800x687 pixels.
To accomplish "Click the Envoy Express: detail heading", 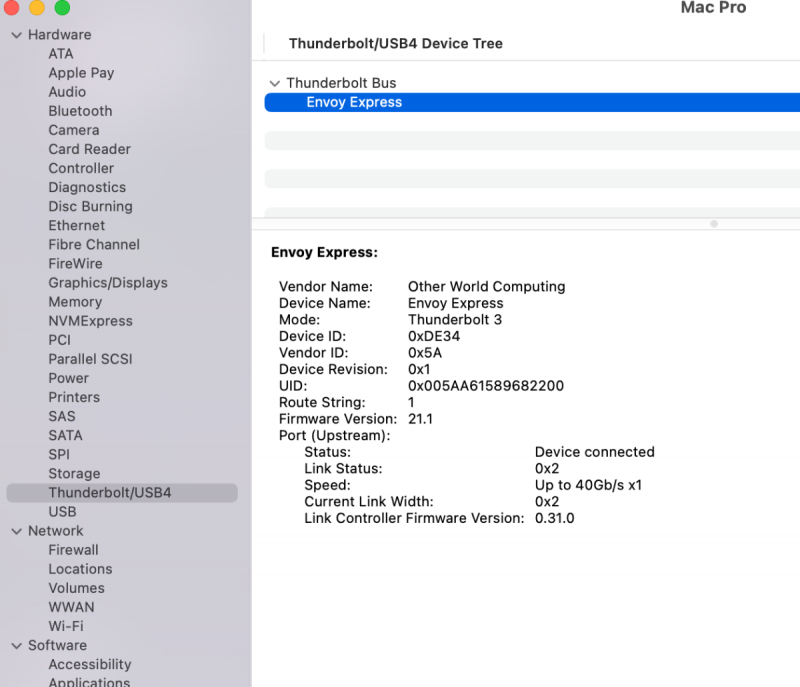I will pyautogui.click(x=324, y=252).
